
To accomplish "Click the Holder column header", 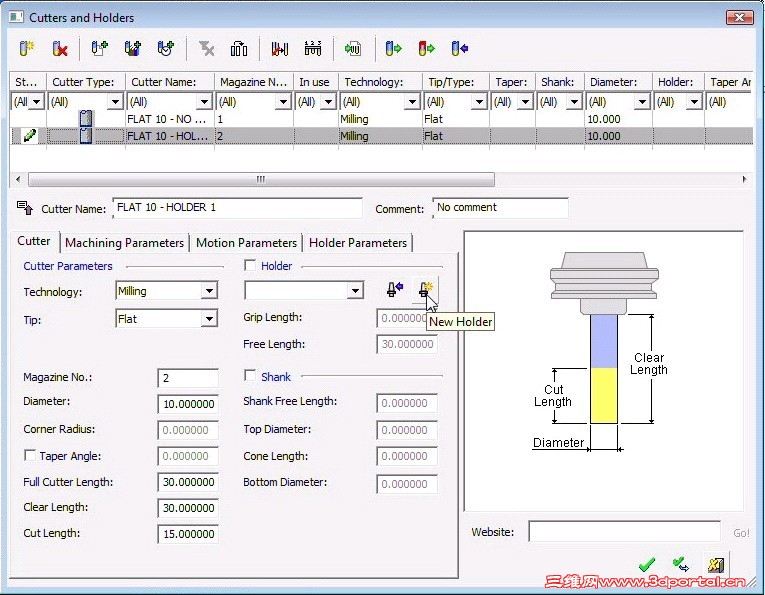I will (x=678, y=82).
